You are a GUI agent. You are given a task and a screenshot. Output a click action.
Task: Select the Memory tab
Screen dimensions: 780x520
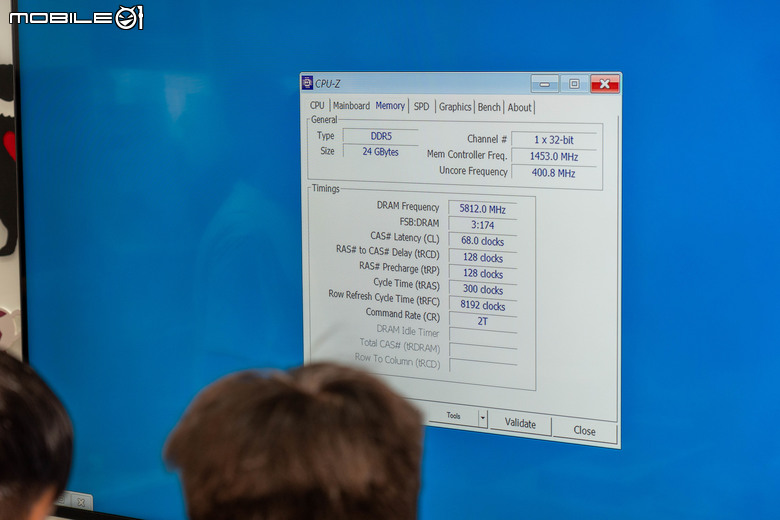coord(390,106)
